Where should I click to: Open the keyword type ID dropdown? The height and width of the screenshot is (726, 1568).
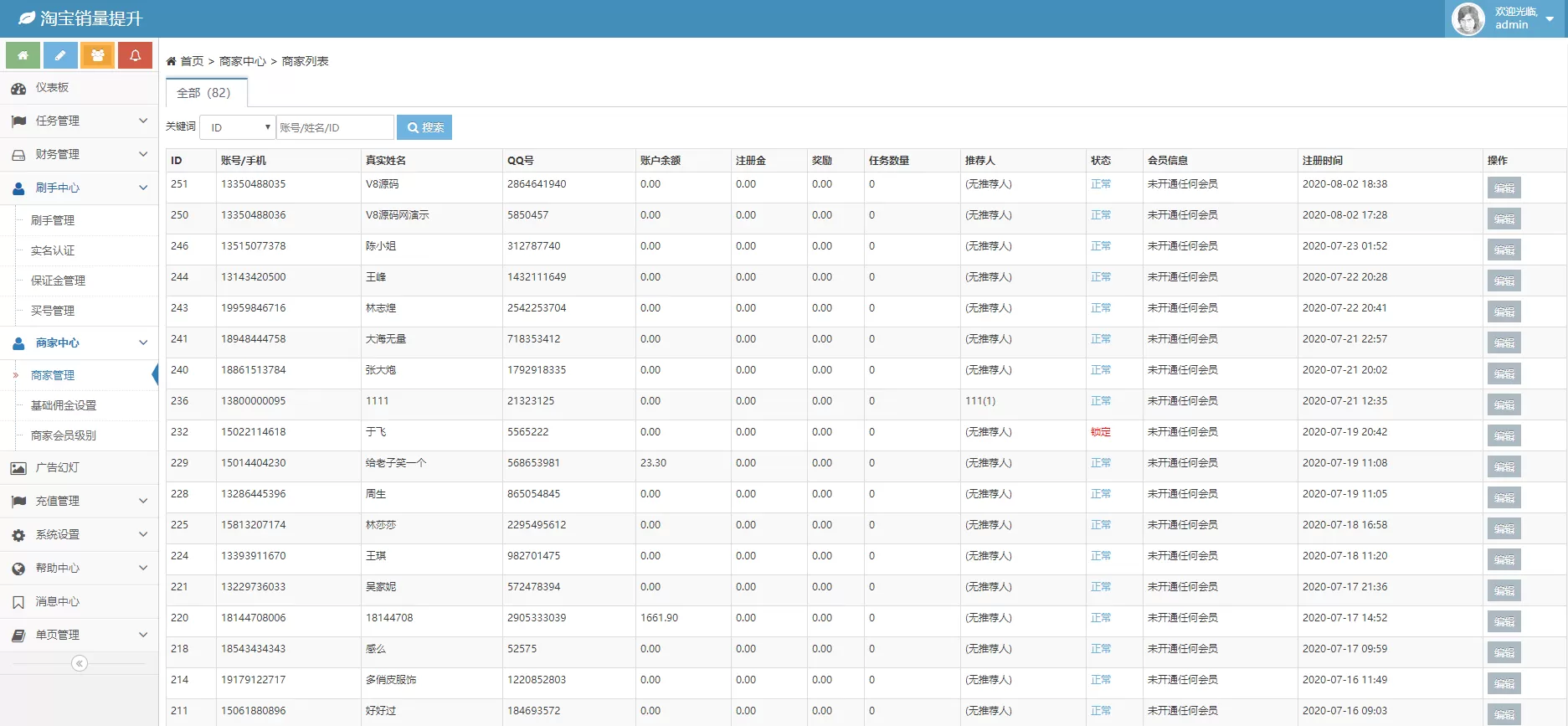pos(239,127)
